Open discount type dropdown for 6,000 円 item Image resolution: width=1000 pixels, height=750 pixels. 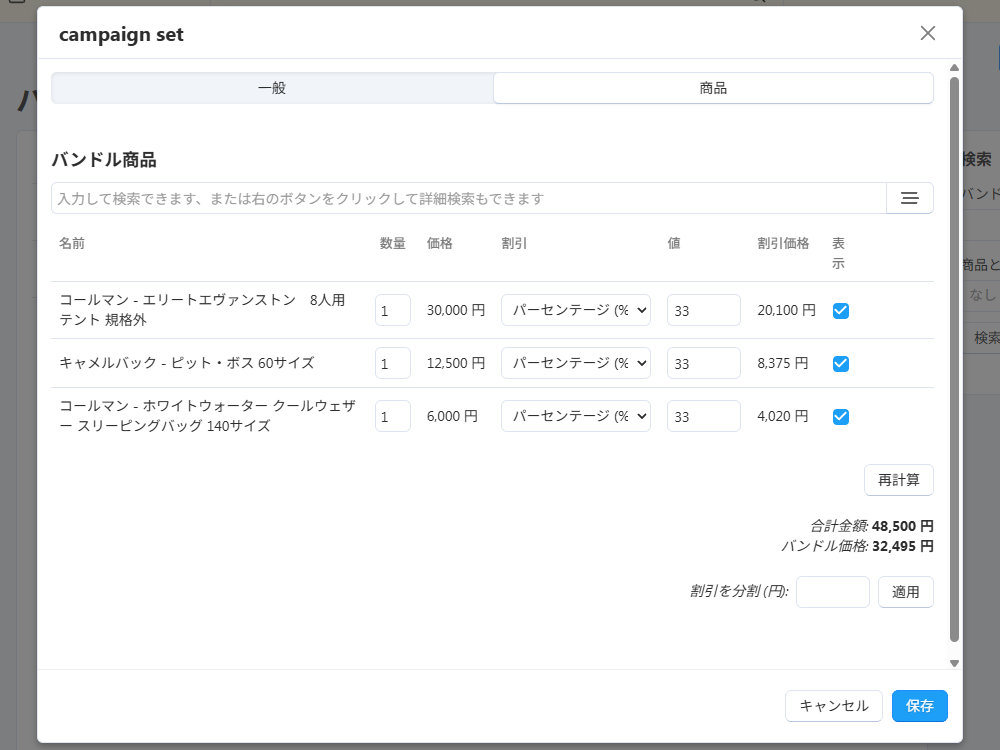pos(575,416)
